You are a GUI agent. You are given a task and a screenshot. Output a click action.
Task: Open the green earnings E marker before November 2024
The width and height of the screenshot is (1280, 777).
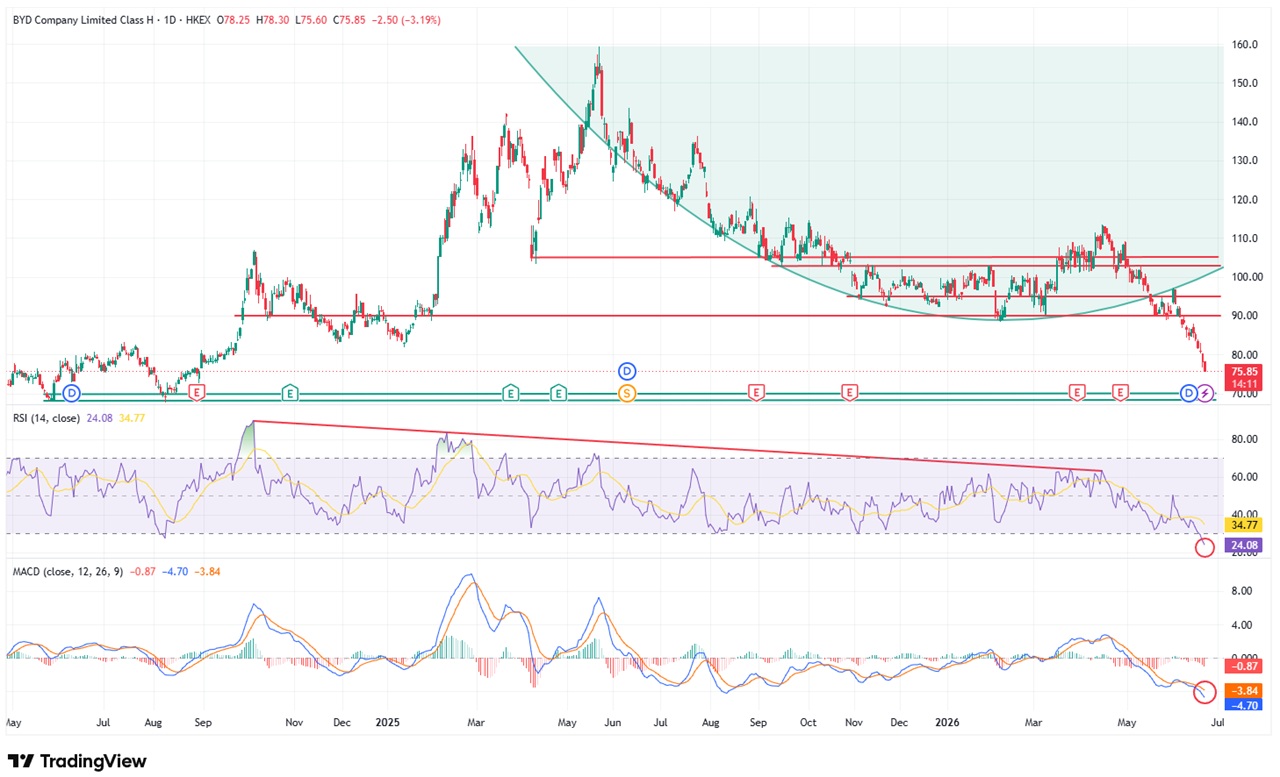[x=289, y=392]
